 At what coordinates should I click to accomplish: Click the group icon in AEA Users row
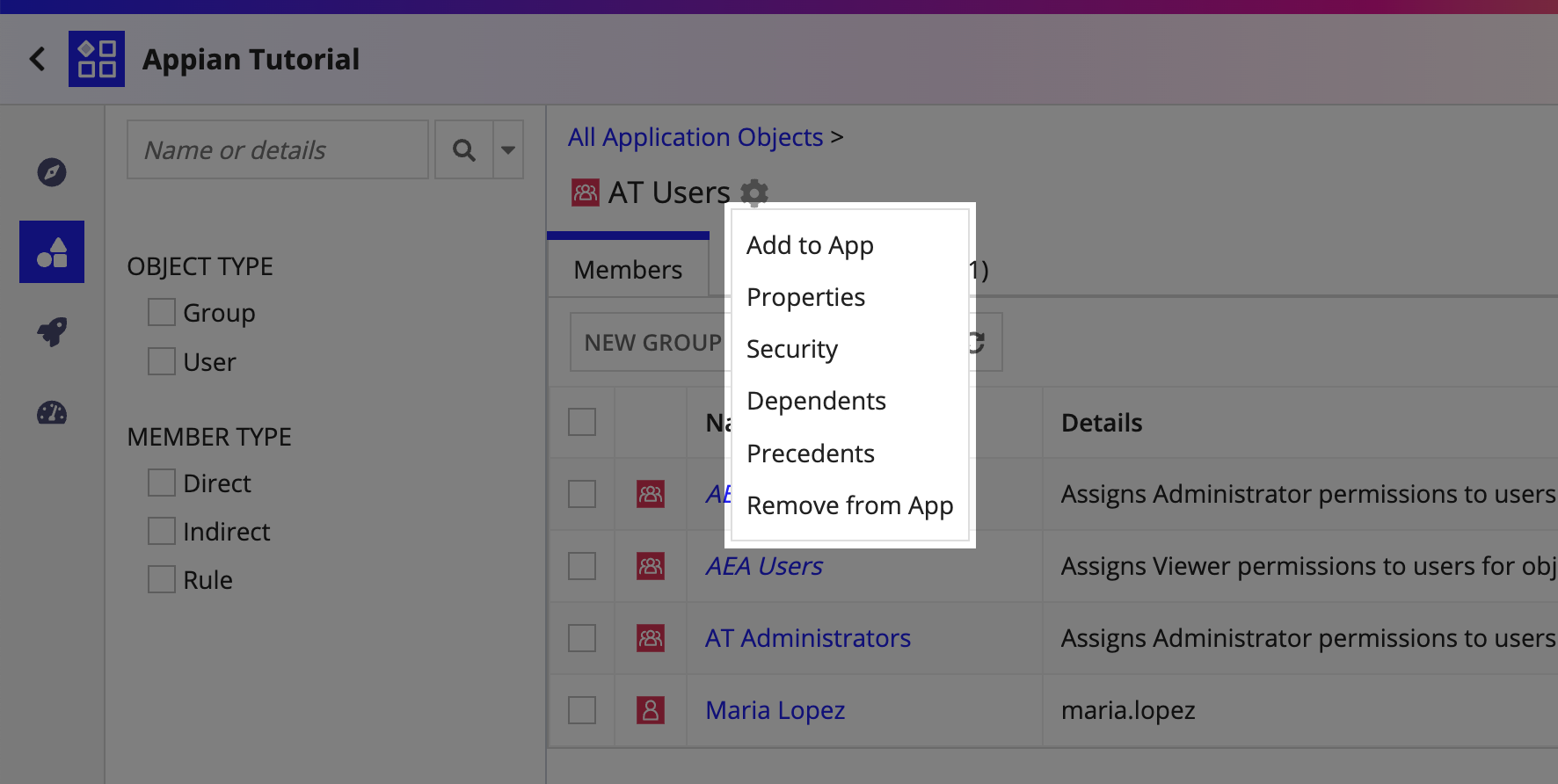coord(651,566)
